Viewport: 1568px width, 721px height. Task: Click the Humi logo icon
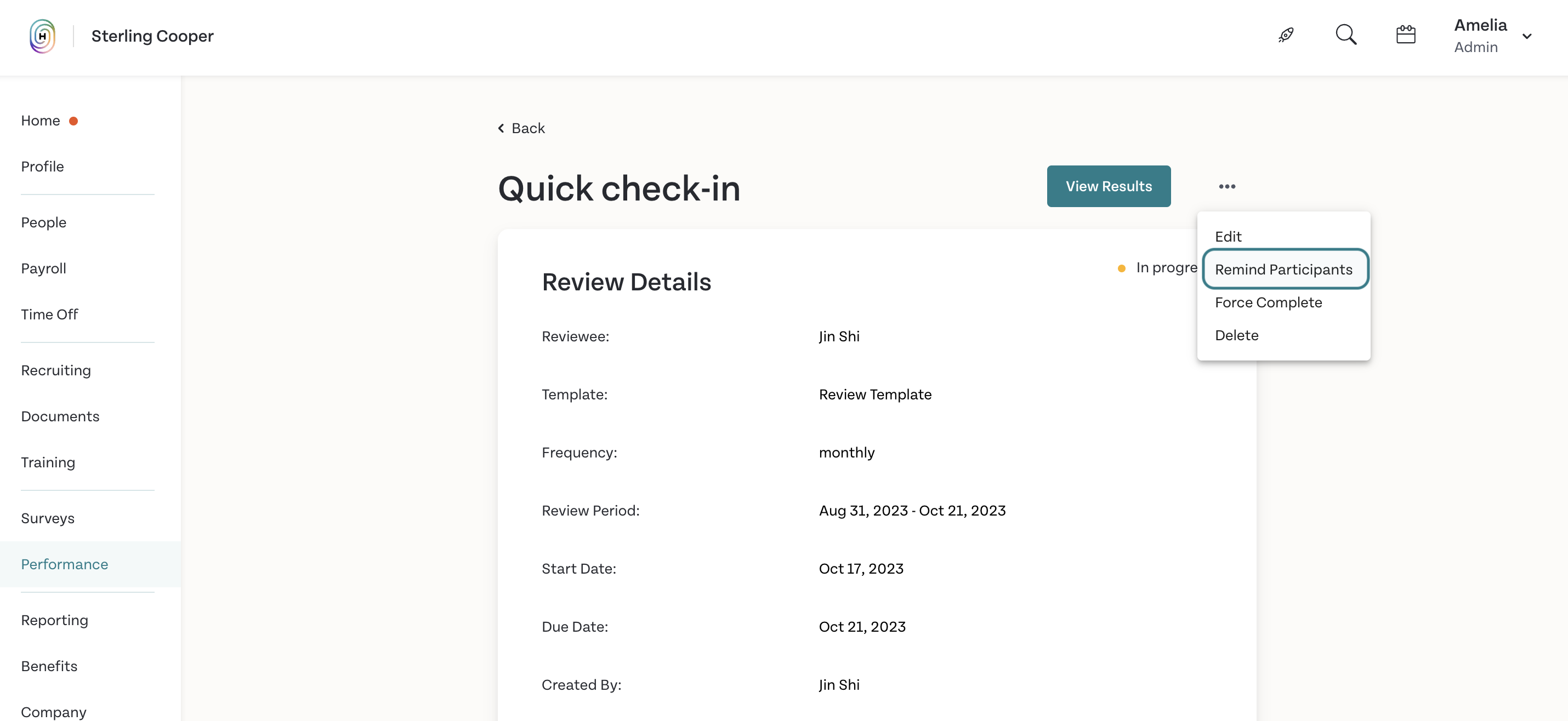[42, 36]
